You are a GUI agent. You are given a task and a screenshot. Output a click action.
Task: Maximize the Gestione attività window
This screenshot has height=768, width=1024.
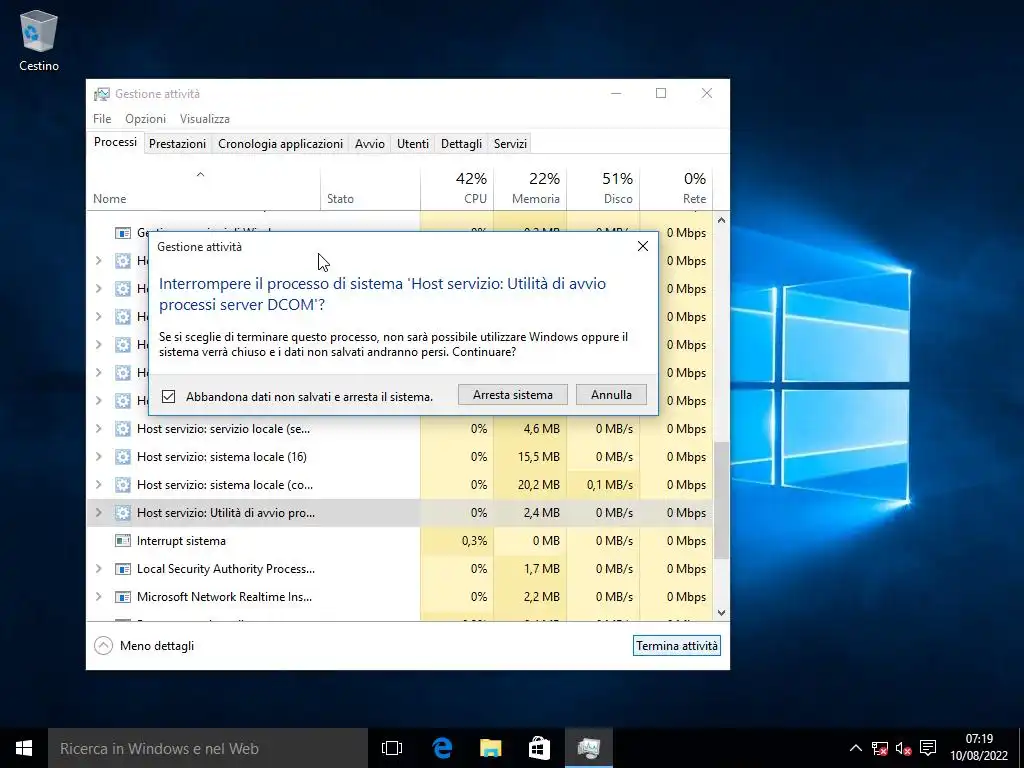pyautogui.click(x=661, y=93)
